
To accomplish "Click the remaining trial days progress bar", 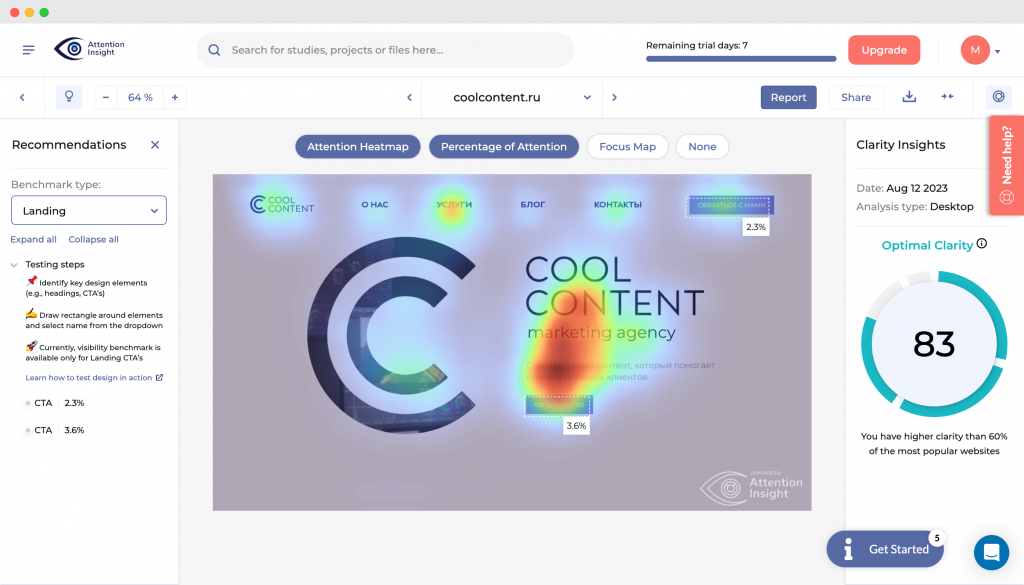I will point(741,59).
